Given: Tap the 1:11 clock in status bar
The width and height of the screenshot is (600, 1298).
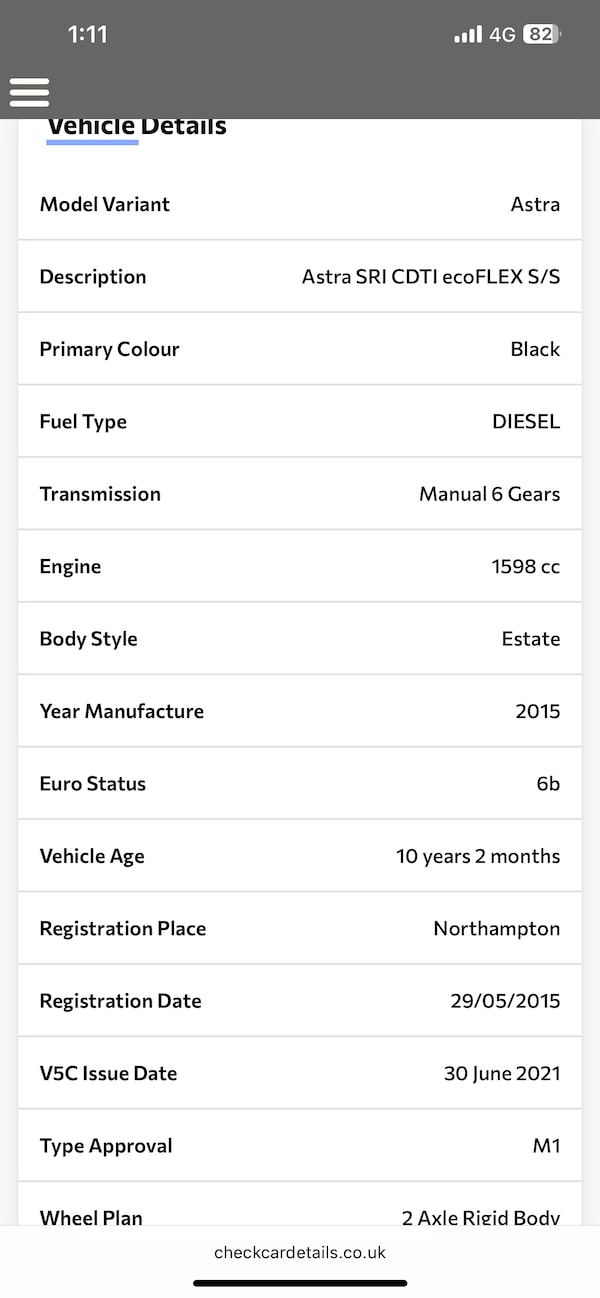Looking at the screenshot, I should 87,34.
